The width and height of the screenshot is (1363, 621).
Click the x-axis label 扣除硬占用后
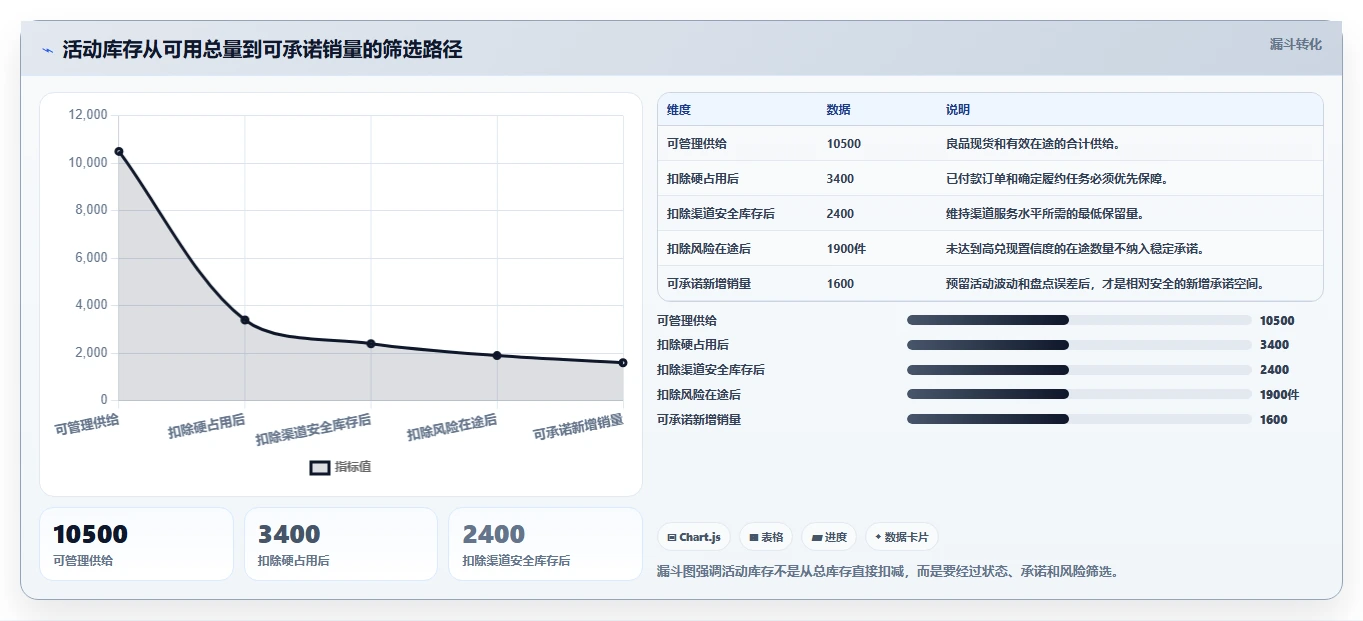(207, 427)
